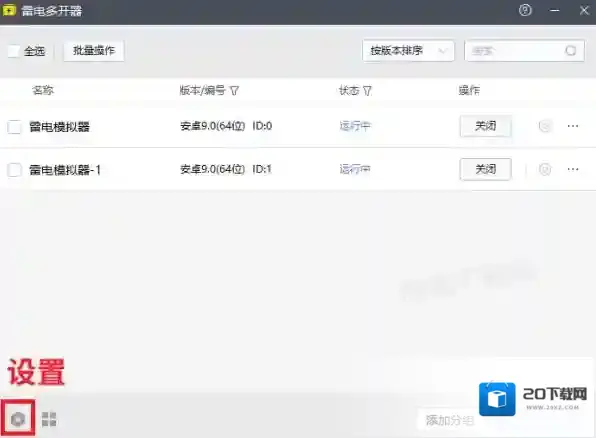Minimize the 雷电多开器 window

coord(555,10)
